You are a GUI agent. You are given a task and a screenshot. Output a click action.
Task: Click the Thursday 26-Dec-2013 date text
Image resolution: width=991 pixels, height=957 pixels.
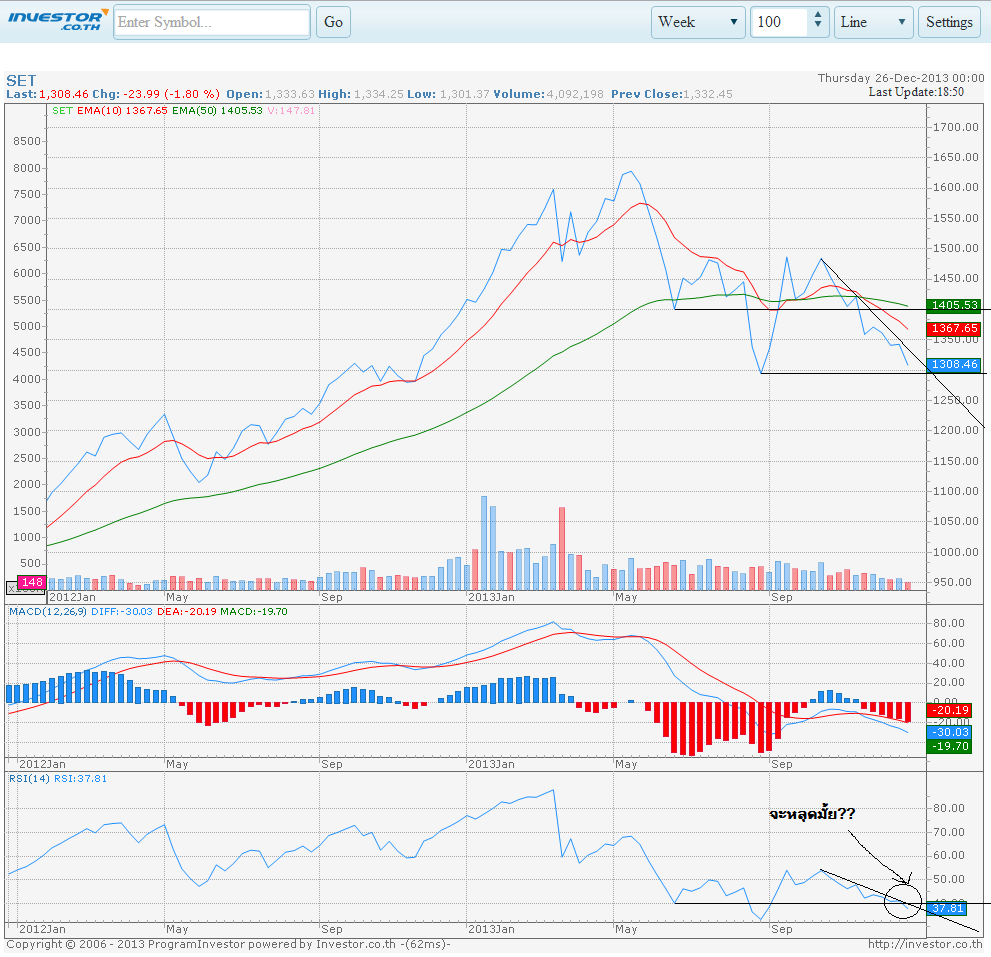coord(901,78)
